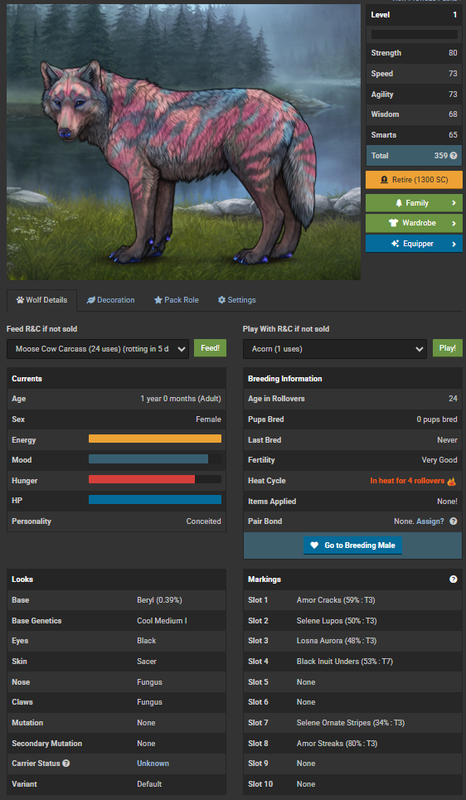Click Black Inuit Unders (53% : T7) marking

[x=345, y=661]
